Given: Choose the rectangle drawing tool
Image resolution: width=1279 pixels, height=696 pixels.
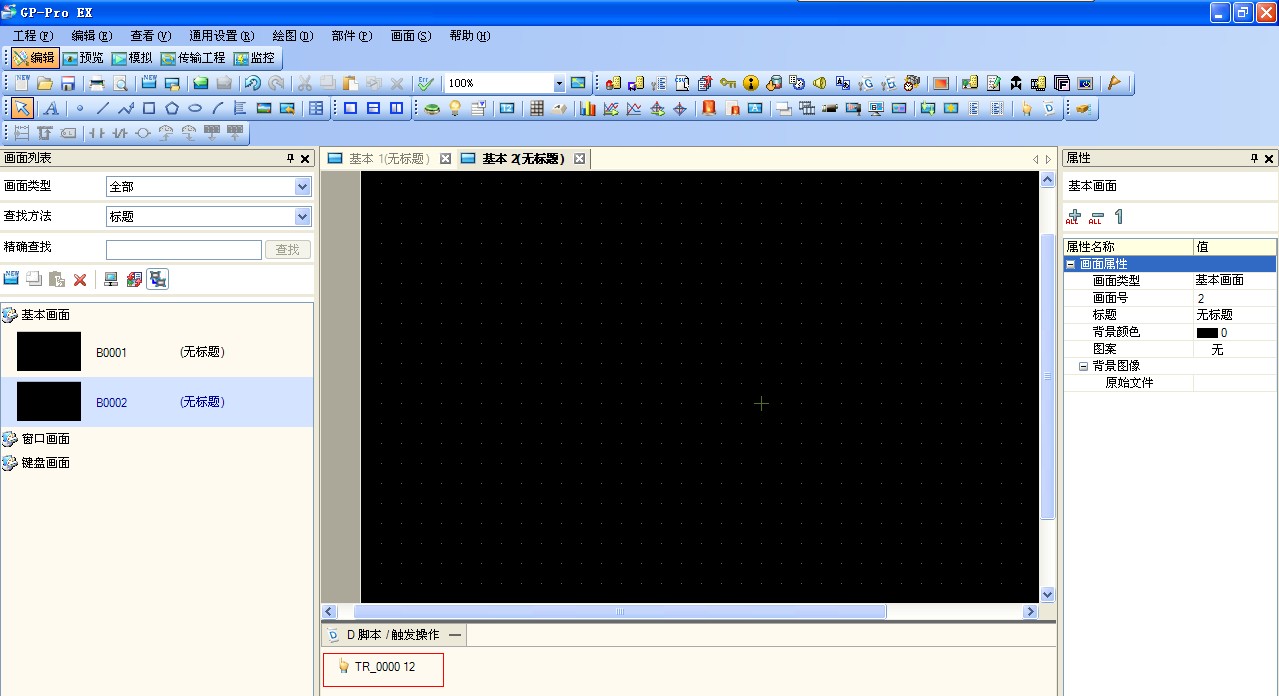Looking at the screenshot, I should click(149, 109).
